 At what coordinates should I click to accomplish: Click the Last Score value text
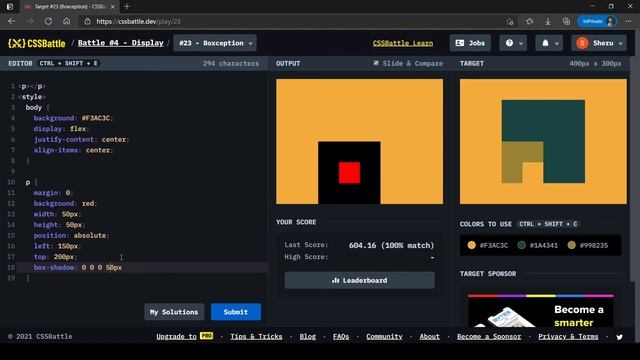tap(391, 245)
